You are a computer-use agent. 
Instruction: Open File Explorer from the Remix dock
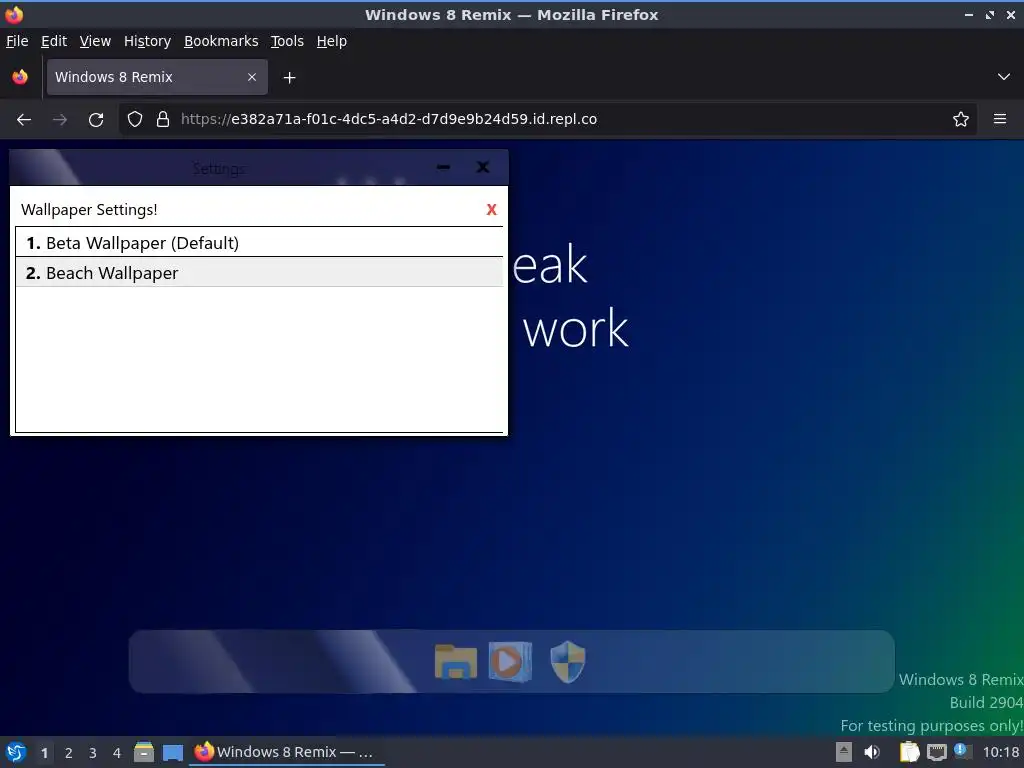pyautogui.click(x=455, y=662)
